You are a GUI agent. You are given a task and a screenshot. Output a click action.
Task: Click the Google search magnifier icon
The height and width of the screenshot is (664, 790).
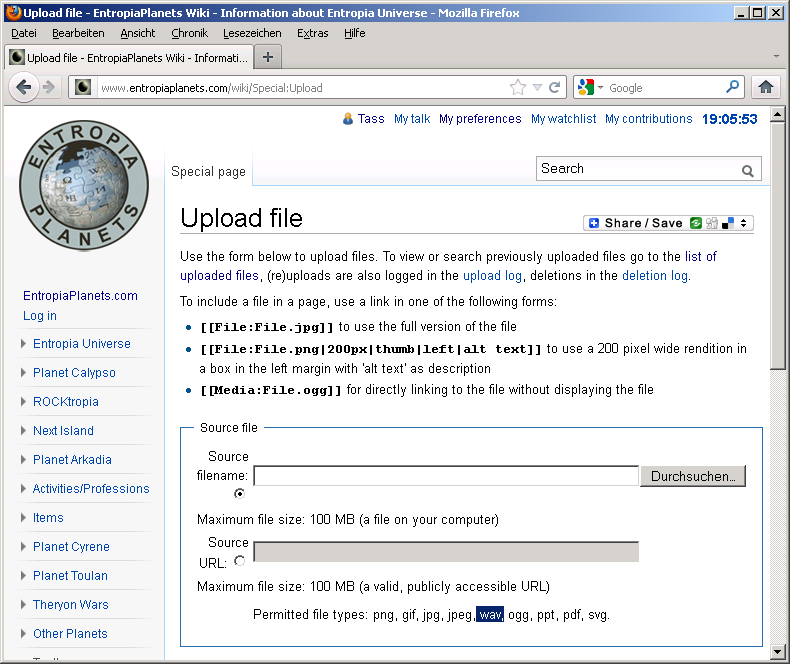coord(732,87)
